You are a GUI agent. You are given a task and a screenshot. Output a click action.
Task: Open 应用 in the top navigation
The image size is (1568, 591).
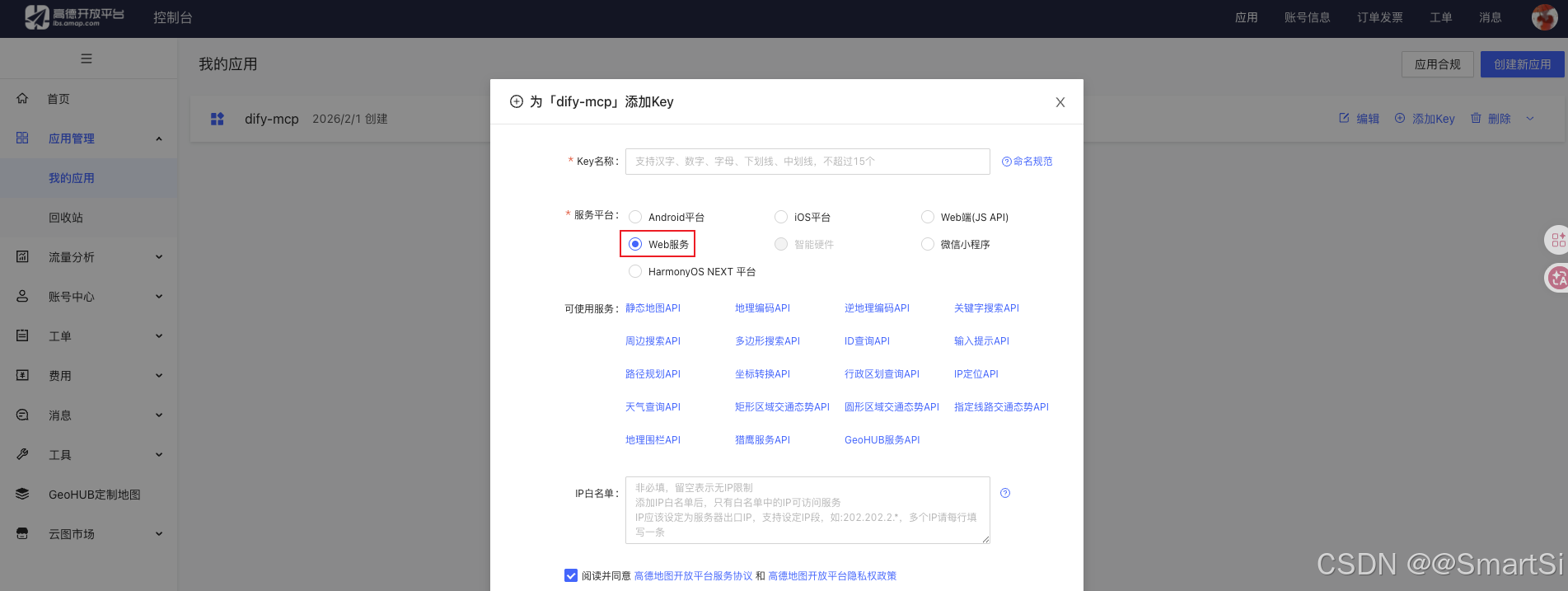pyautogui.click(x=1246, y=17)
